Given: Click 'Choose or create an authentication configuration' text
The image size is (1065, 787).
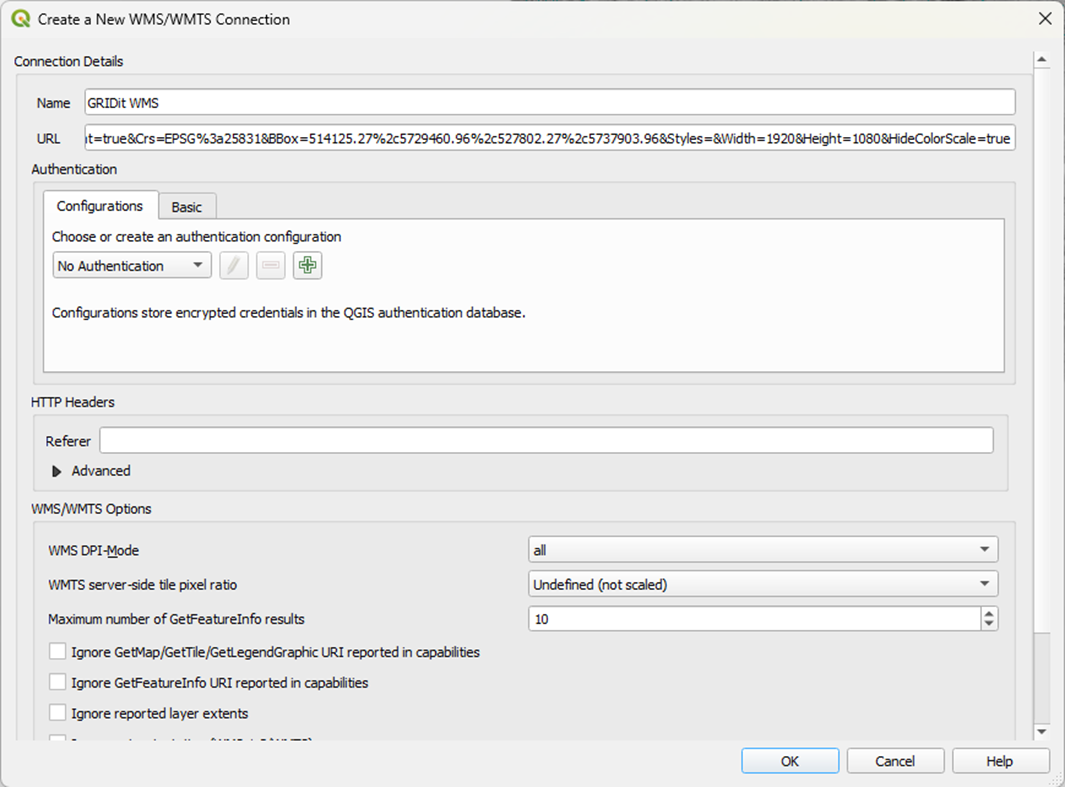Looking at the screenshot, I should click(196, 236).
